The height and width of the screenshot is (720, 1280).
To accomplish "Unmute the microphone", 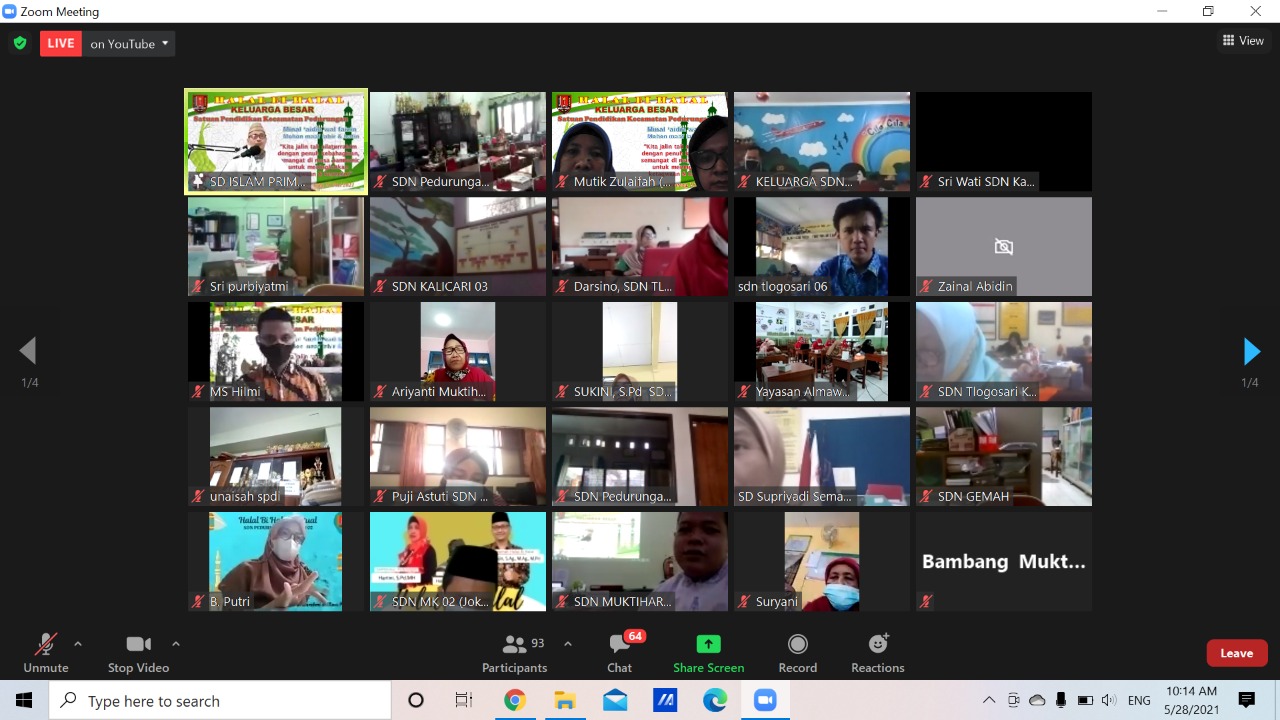I will point(46,654).
